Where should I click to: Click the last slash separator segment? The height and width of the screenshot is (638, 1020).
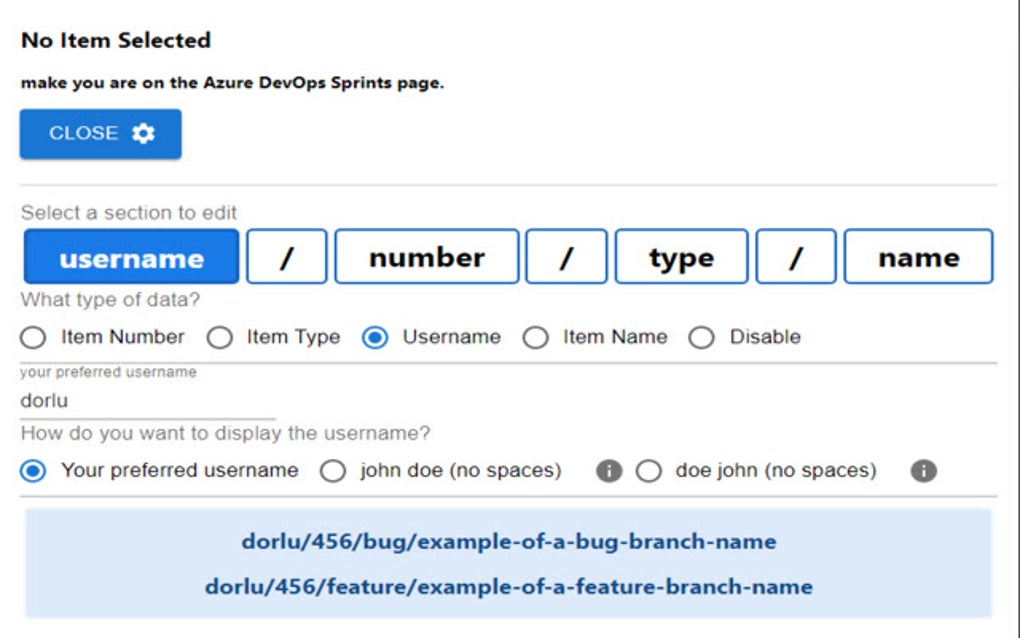coord(796,257)
